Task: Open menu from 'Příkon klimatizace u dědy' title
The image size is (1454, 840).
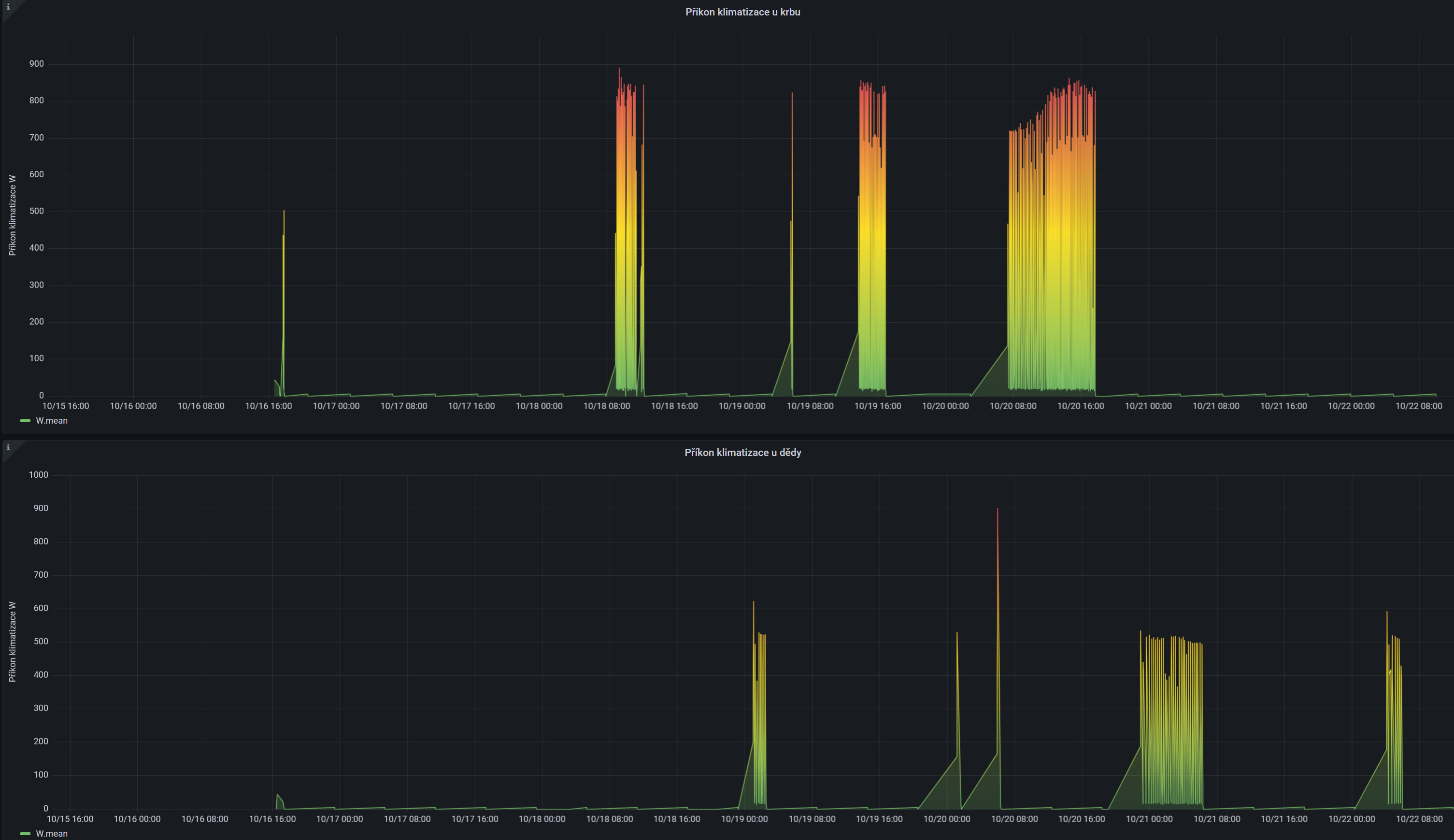Action: tap(742, 452)
